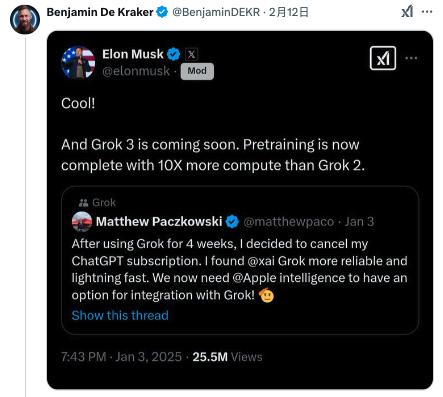Click the boxed xI Grok icon in embedded tweet
The width and height of the screenshot is (443, 397).
(383, 58)
